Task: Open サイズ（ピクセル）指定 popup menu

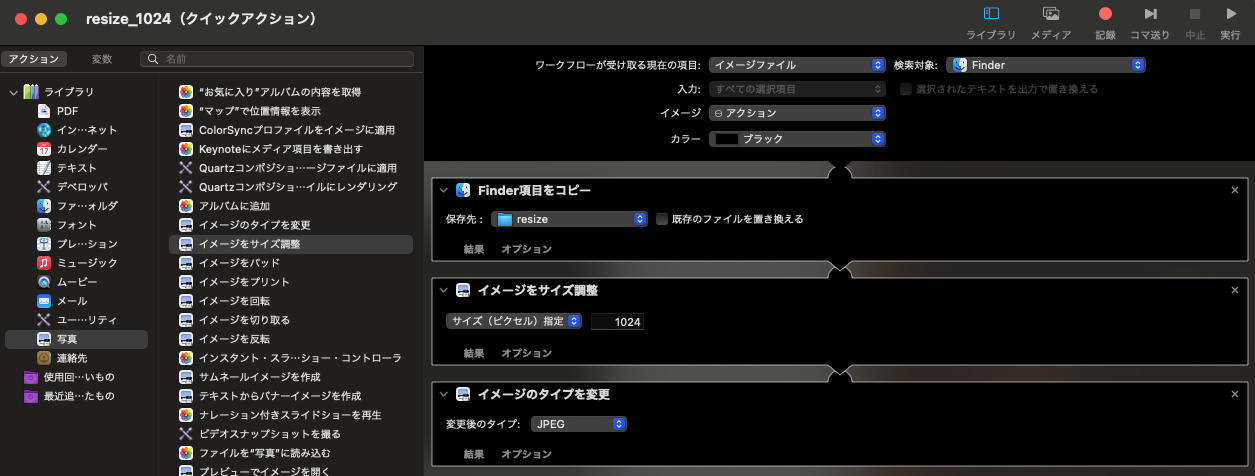Action: click(x=513, y=322)
